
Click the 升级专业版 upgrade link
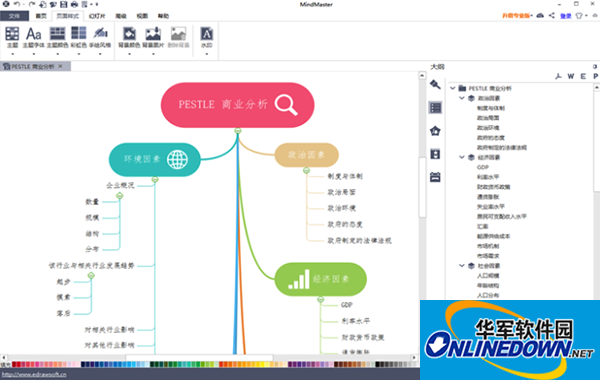click(516, 16)
